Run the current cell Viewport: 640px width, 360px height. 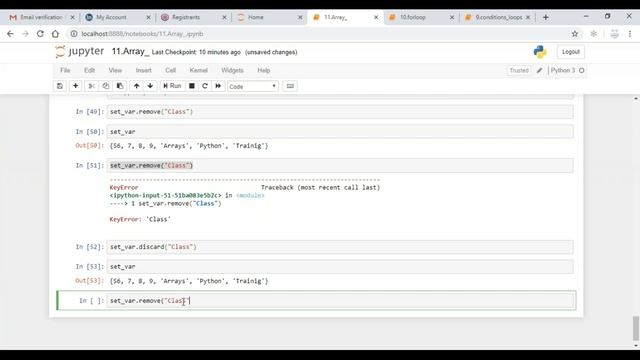click(172, 86)
